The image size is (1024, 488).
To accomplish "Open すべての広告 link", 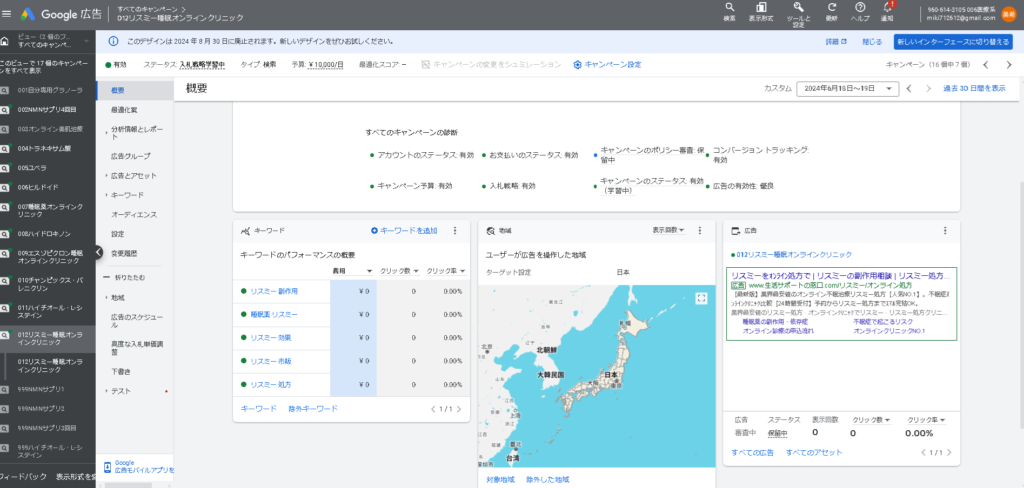I will [x=754, y=452].
